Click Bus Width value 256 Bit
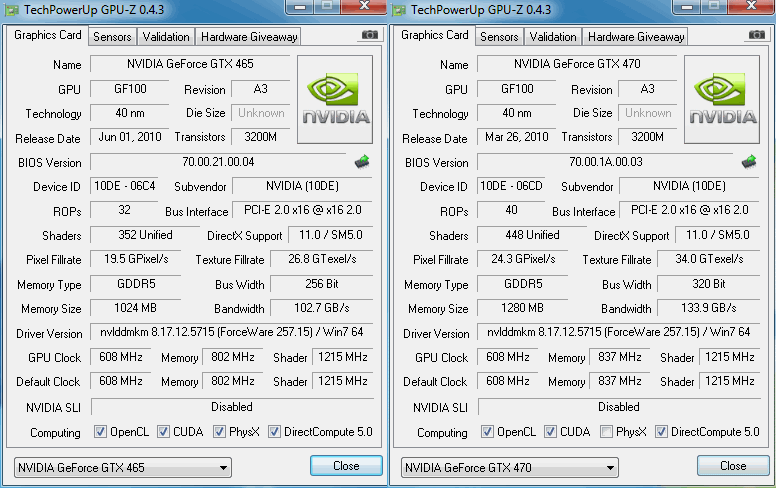The width and height of the screenshot is (776, 488). tap(322, 284)
